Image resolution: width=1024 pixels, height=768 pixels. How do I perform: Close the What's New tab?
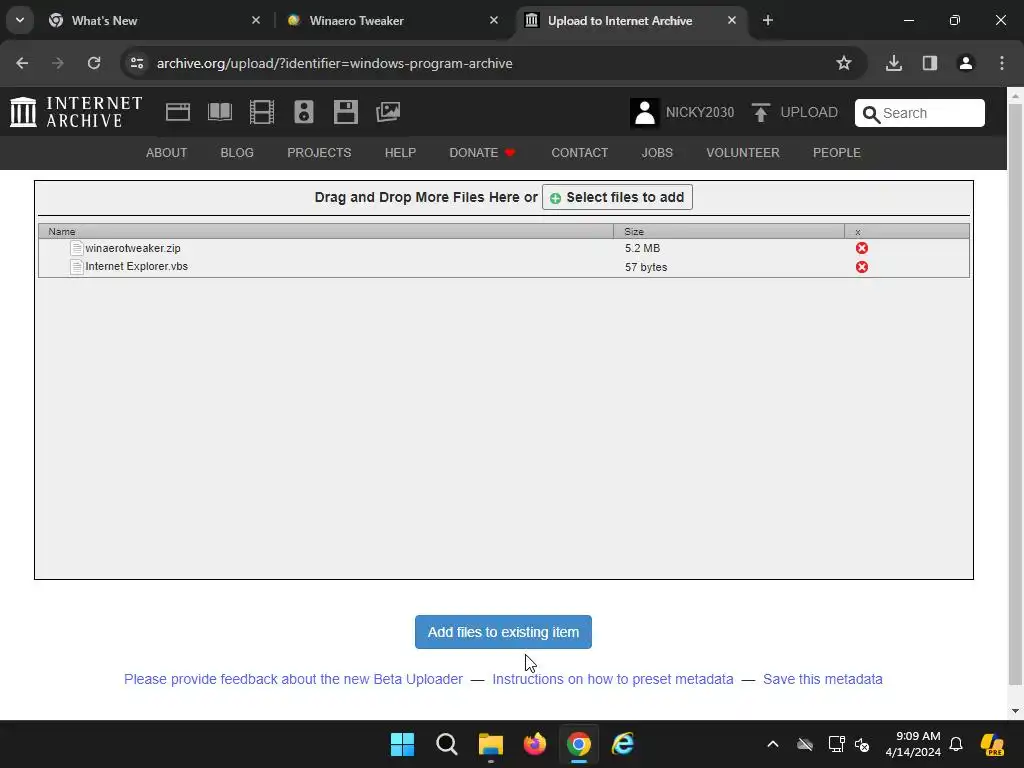coord(256,20)
